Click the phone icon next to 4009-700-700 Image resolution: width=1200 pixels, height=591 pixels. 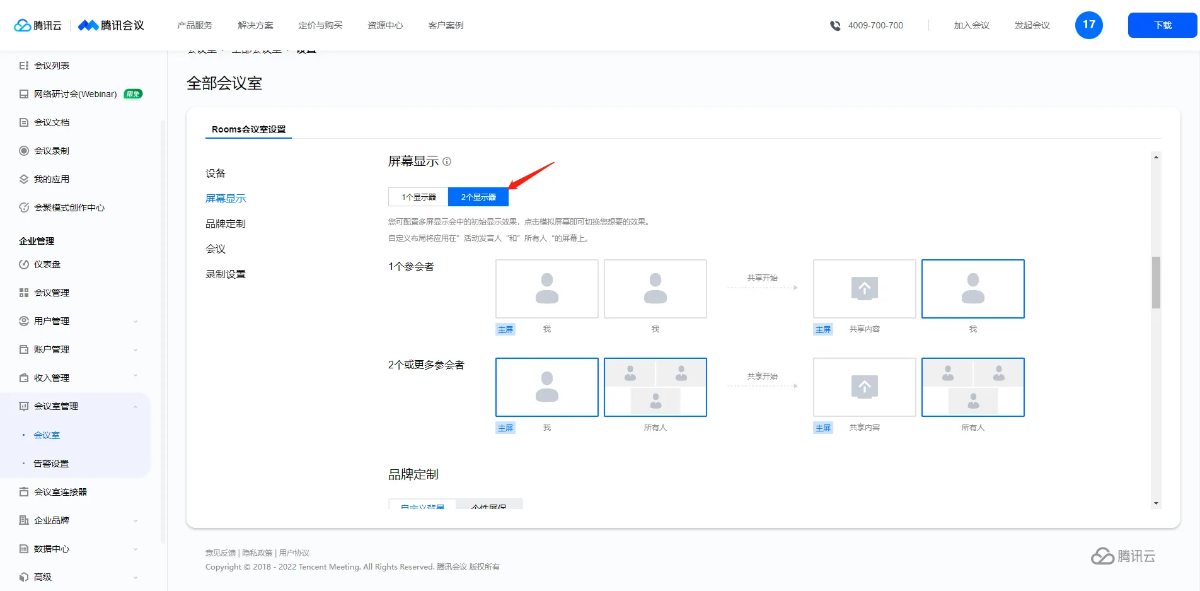835,26
